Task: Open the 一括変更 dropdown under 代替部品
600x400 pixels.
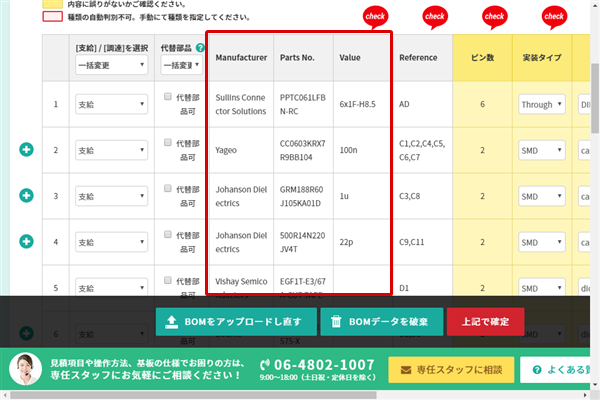Action: (181, 65)
